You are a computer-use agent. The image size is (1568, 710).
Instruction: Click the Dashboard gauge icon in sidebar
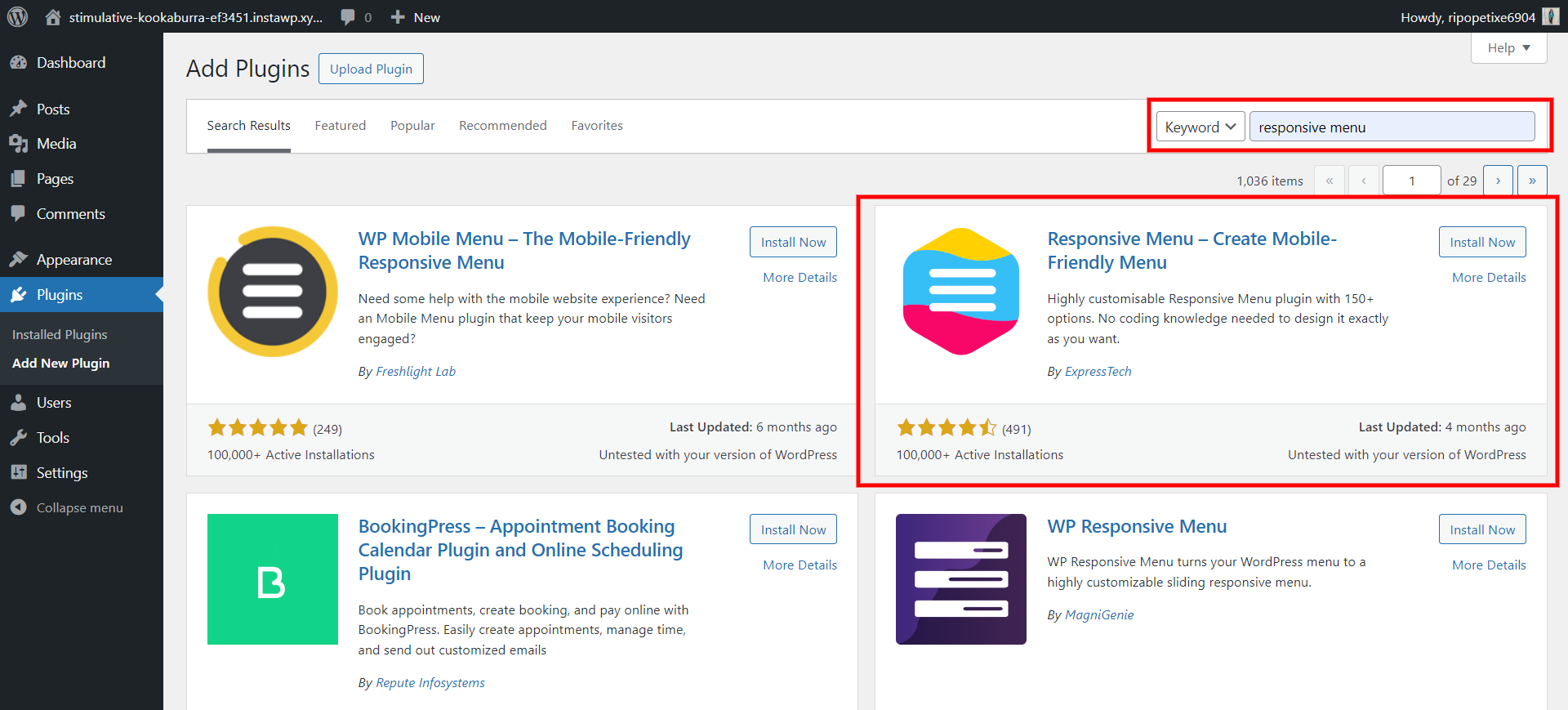click(x=18, y=63)
